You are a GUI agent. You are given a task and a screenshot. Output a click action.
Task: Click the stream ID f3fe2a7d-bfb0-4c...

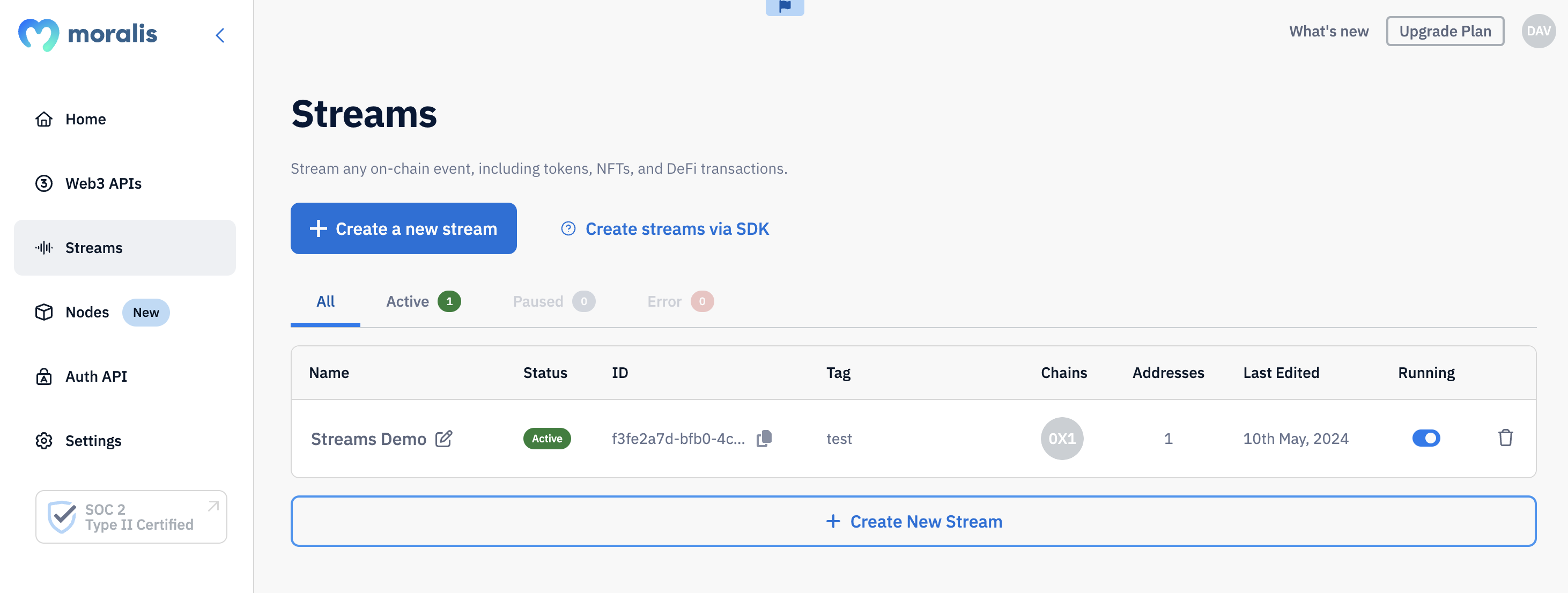(x=678, y=439)
